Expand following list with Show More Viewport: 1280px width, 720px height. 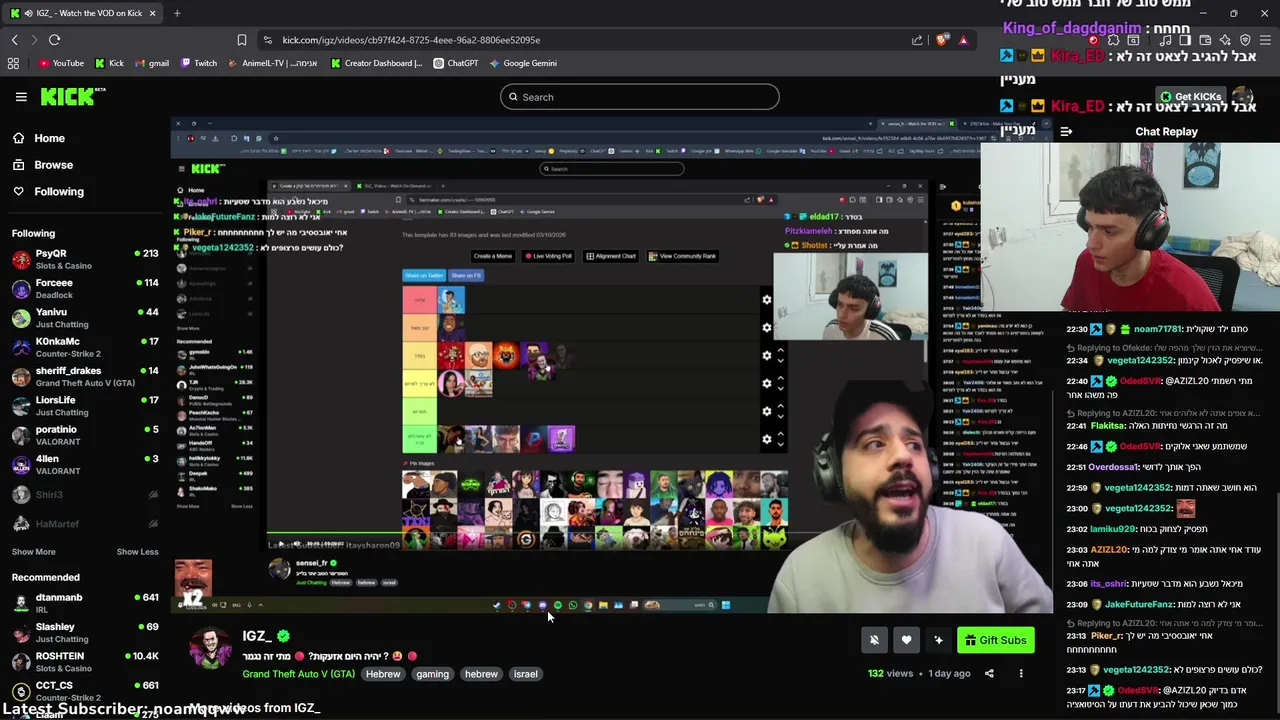[x=33, y=552]
